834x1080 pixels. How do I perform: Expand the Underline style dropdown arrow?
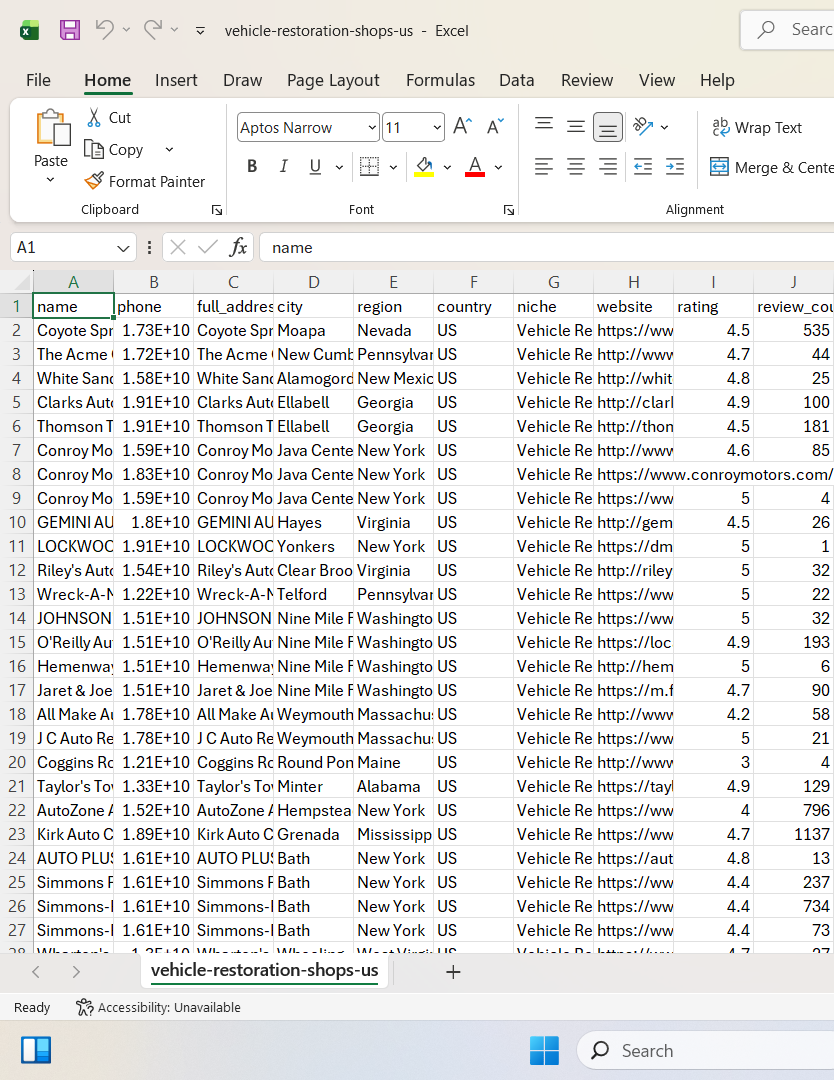coord(339,167)
